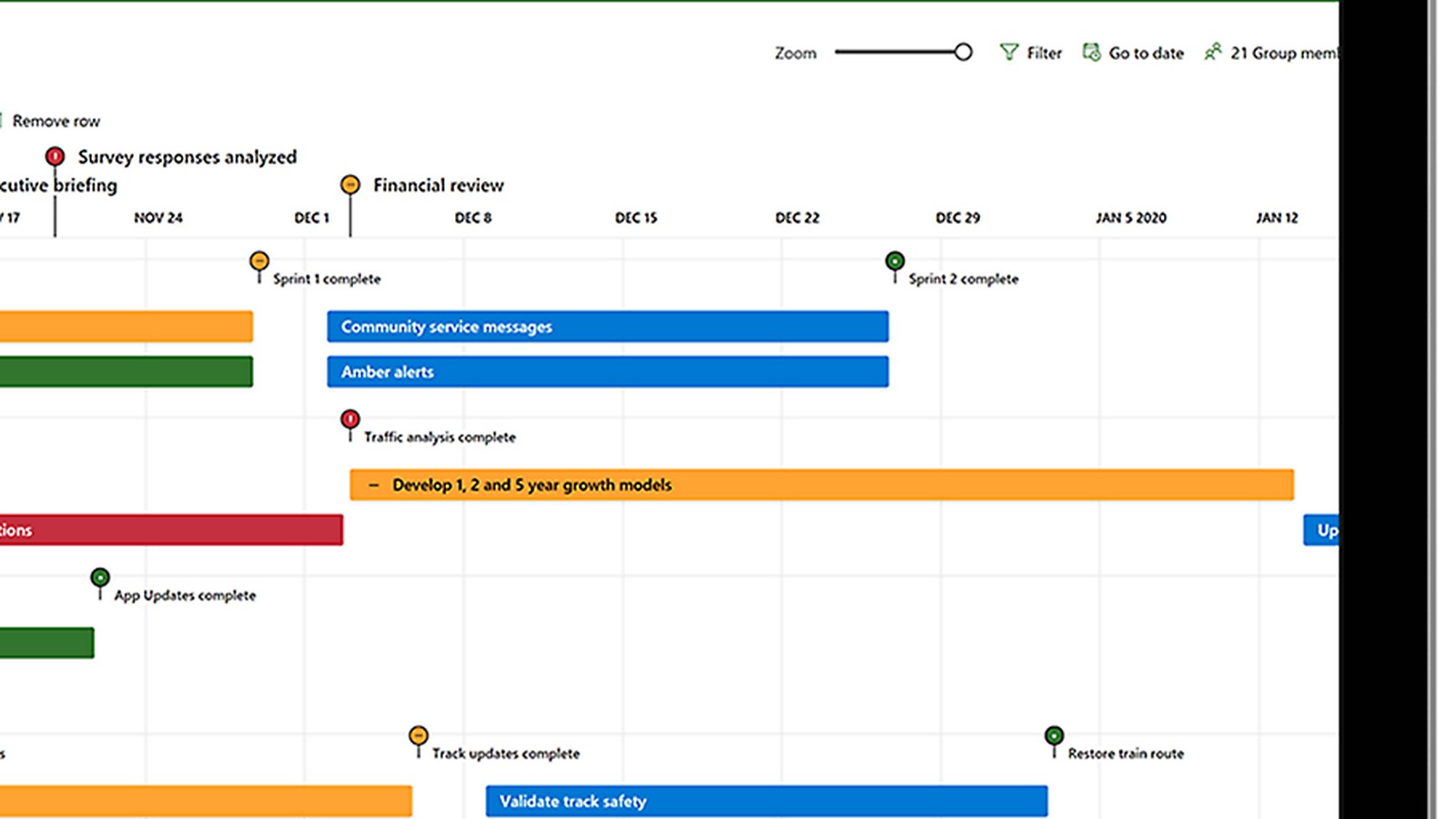Viewport: 1456px width, 819px height.
Task: Click the Filter text label
Action: tap(1045, 53)
